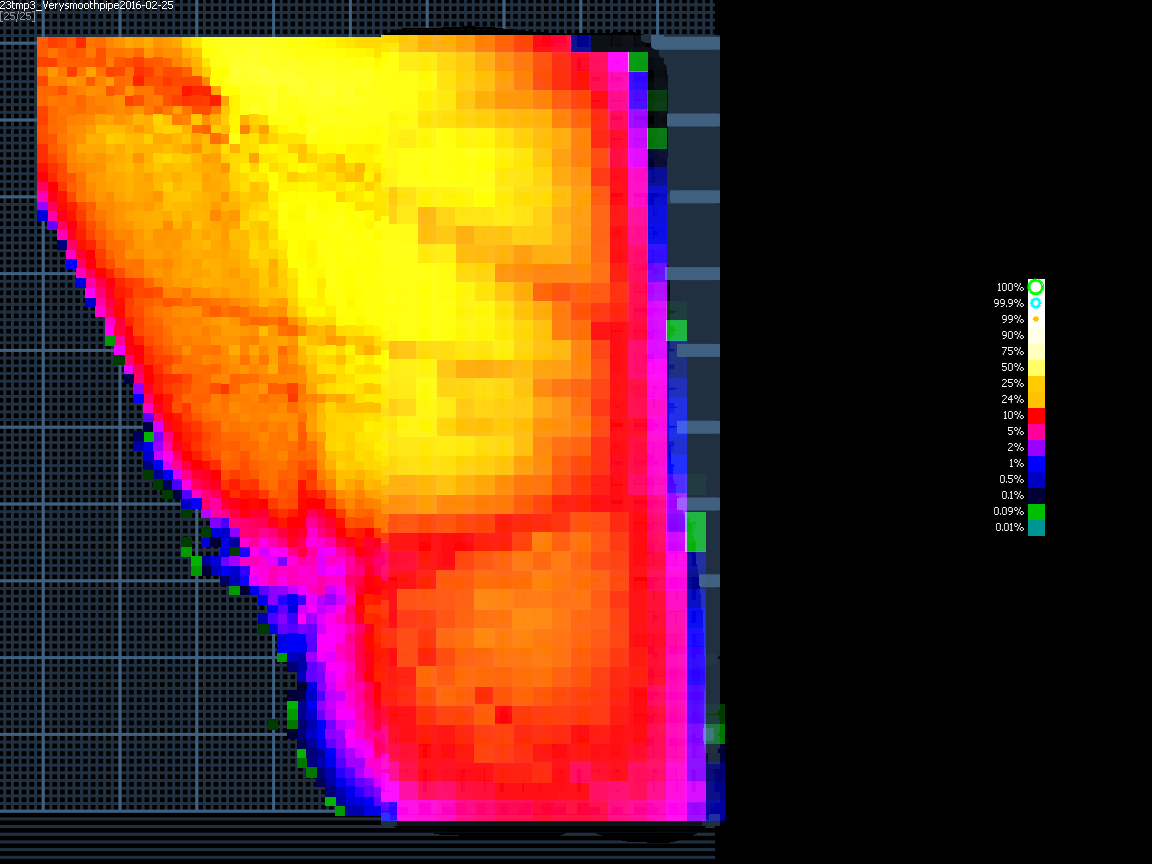The height and width of the screenshot is (864, 1152).
Task: Click the 0.1% legend label text
Action: tap(1010, 495)
